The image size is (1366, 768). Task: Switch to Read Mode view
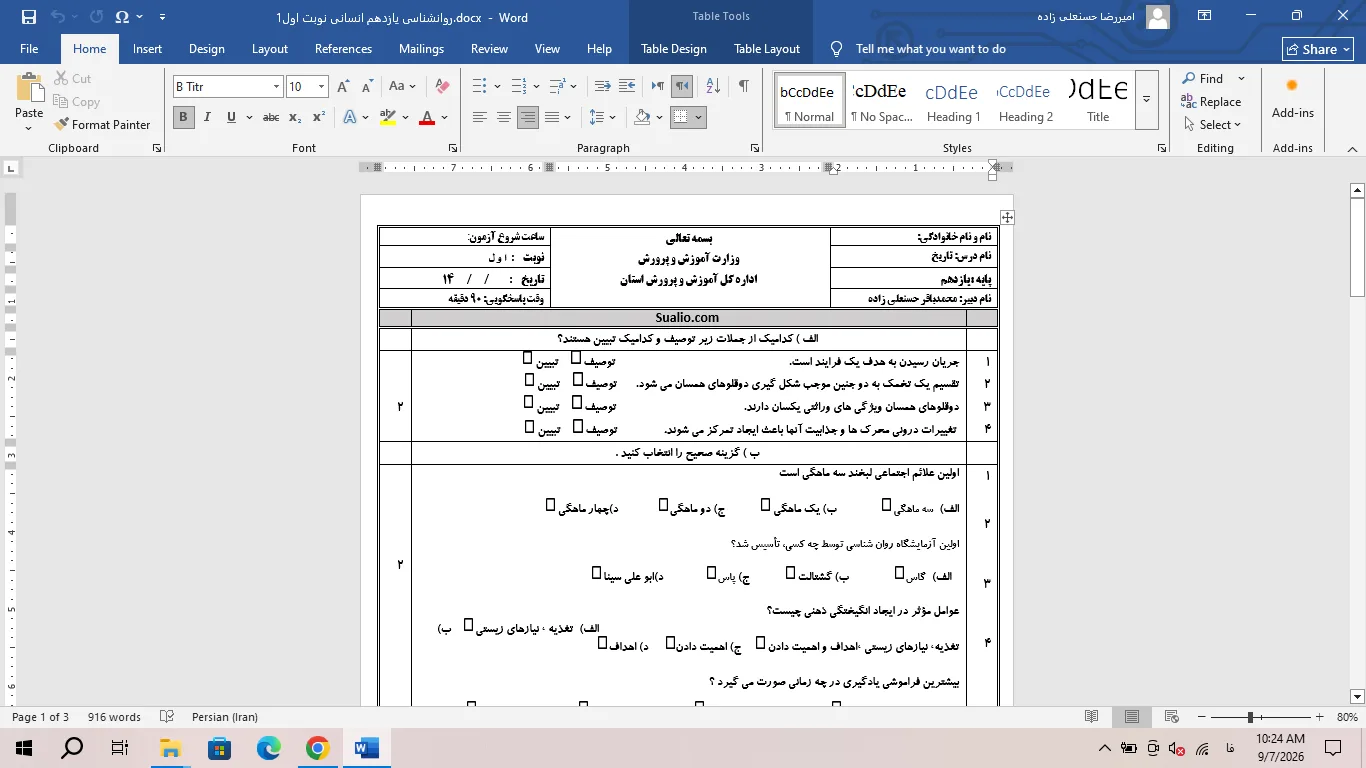pyautogui.click(x=1092, y=717)
